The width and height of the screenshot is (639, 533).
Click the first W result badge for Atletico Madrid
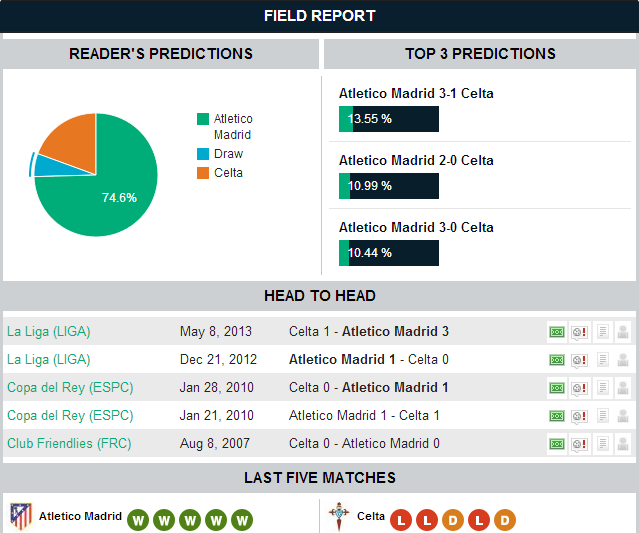[138, 520]
